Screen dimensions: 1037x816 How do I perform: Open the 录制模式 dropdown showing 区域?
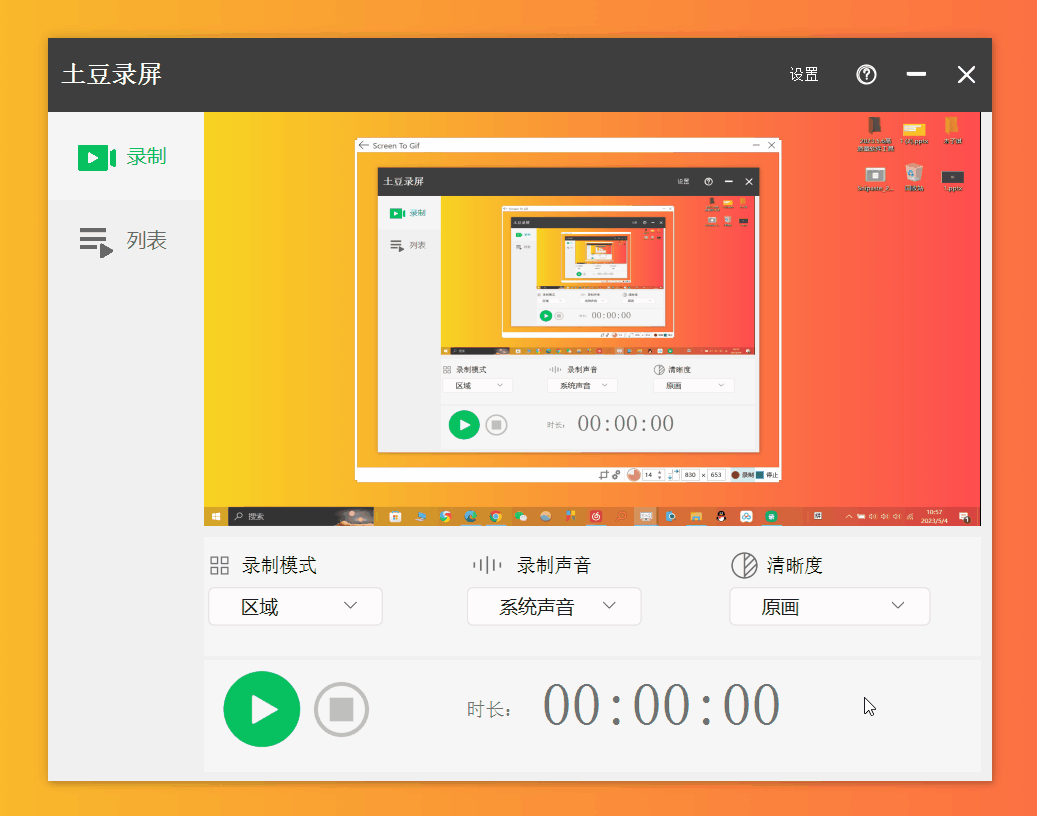(x=296, y=606)
